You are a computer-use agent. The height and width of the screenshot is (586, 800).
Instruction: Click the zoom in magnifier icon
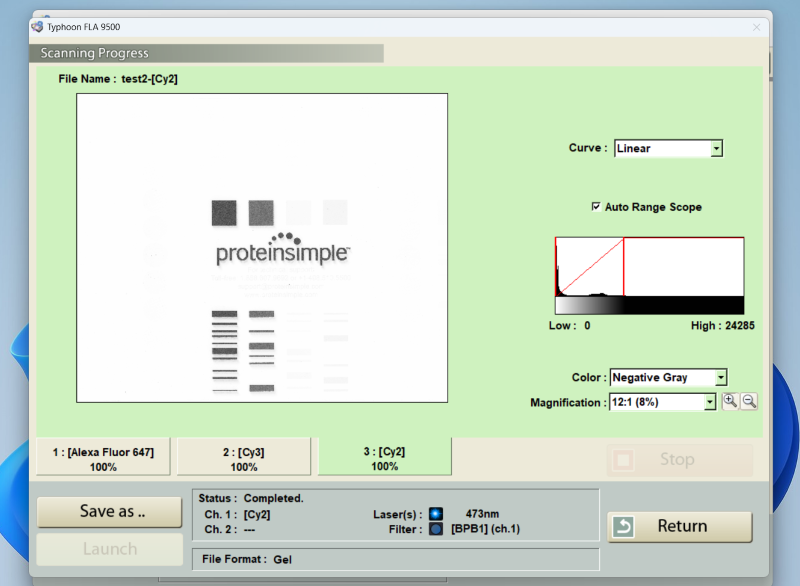coord(730,401)
